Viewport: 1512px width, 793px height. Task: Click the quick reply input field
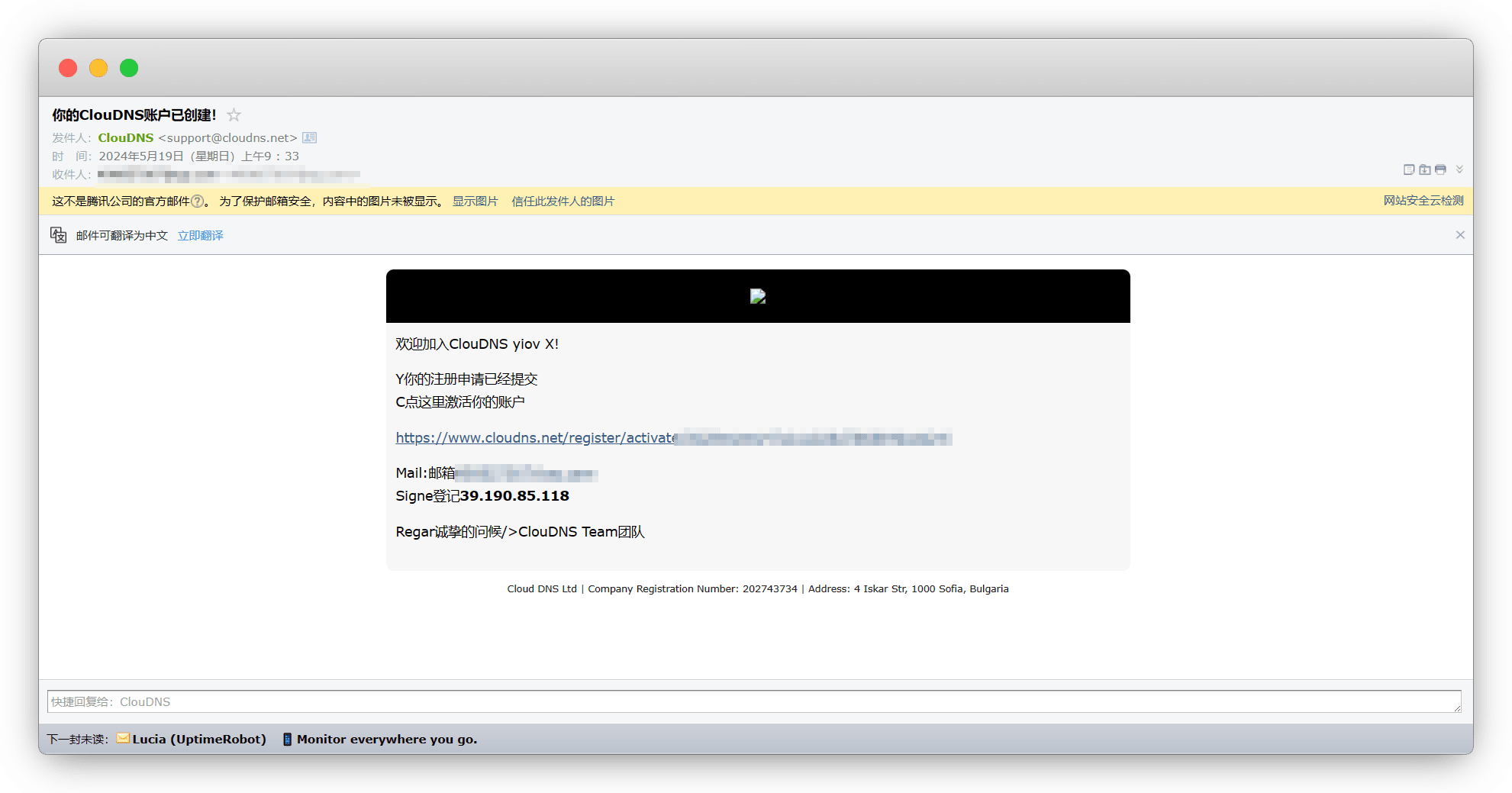click(x=753, y=701)
